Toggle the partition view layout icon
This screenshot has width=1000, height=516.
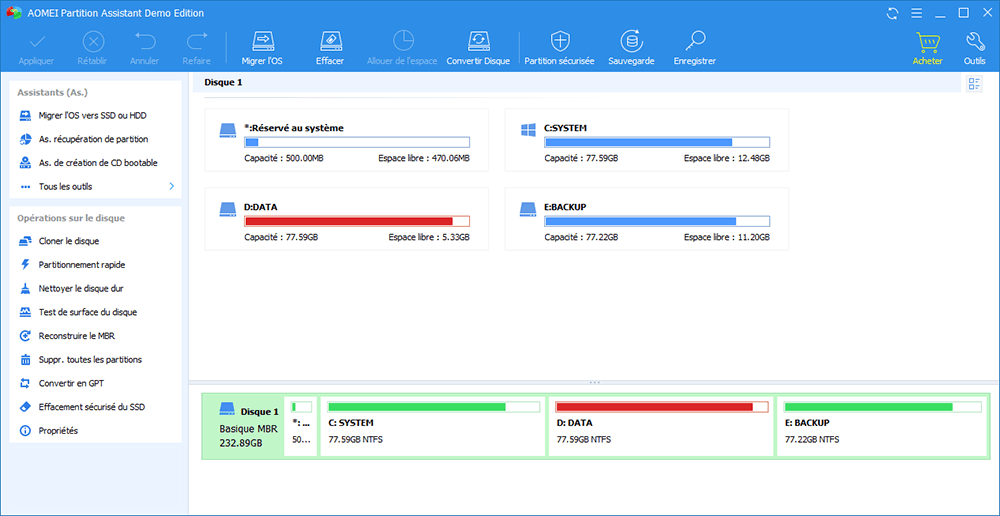[x=974, y=84]
